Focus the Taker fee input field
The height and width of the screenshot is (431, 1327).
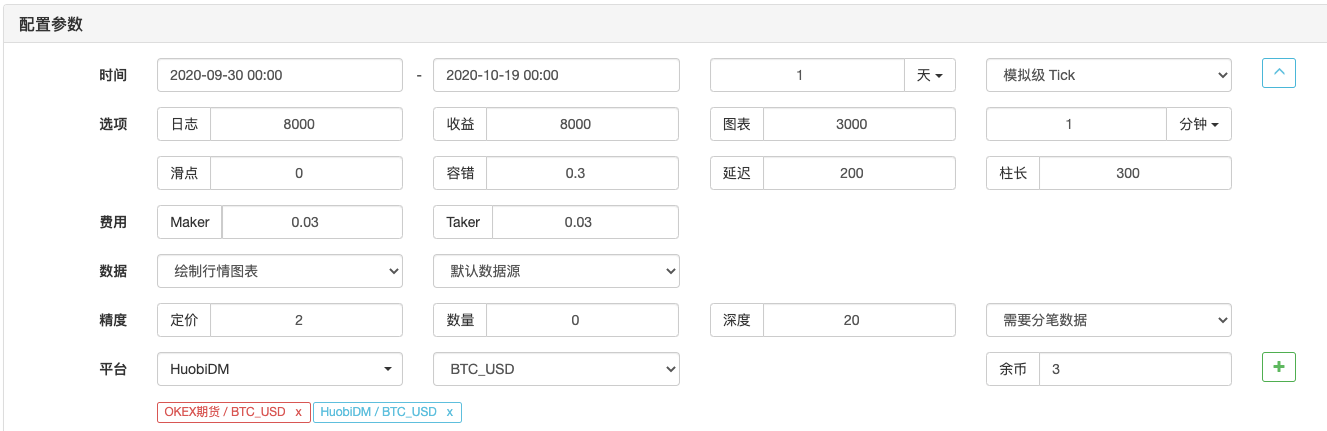[x=585, y=222]
